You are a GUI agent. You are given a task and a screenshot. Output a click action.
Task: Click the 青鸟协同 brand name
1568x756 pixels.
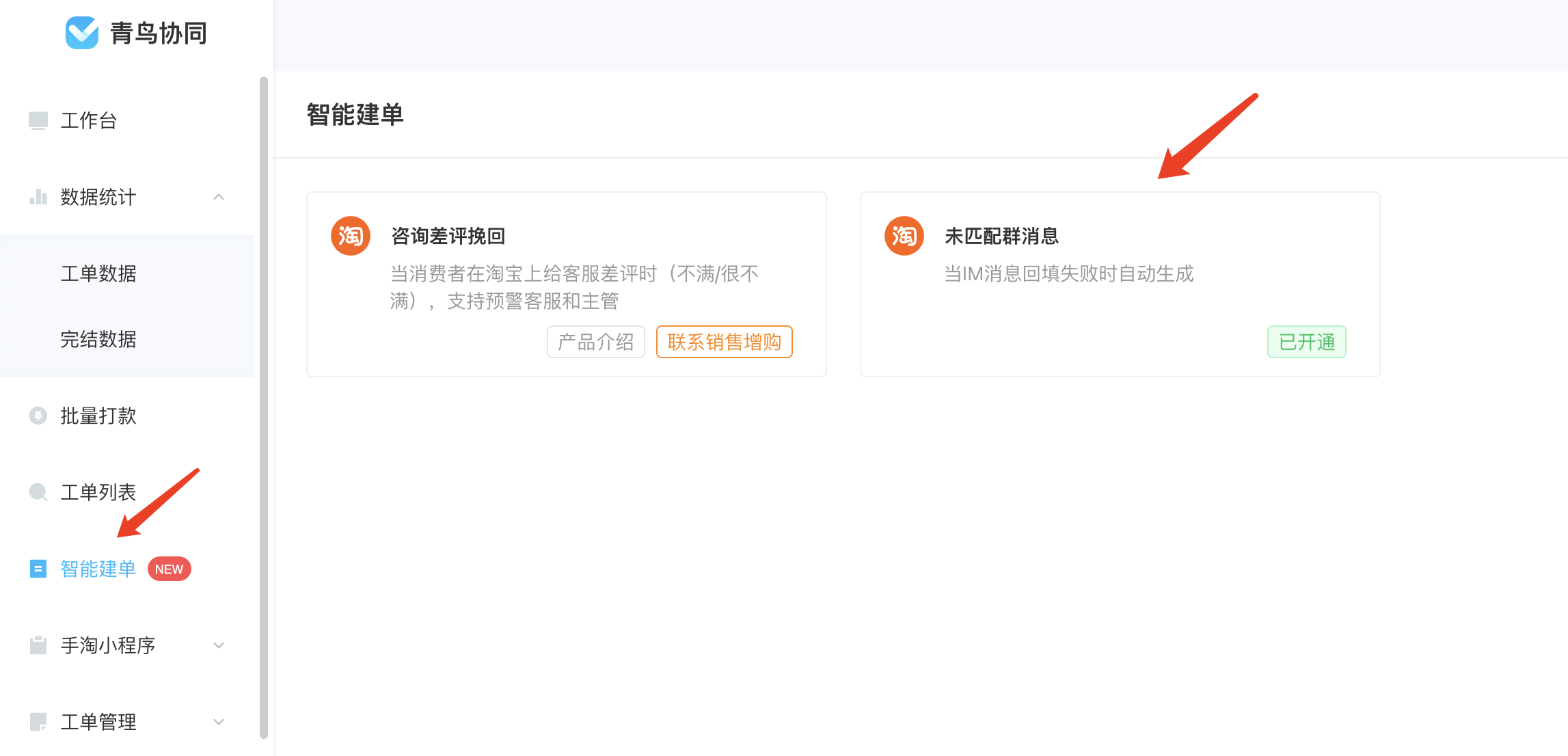point(159,33)
